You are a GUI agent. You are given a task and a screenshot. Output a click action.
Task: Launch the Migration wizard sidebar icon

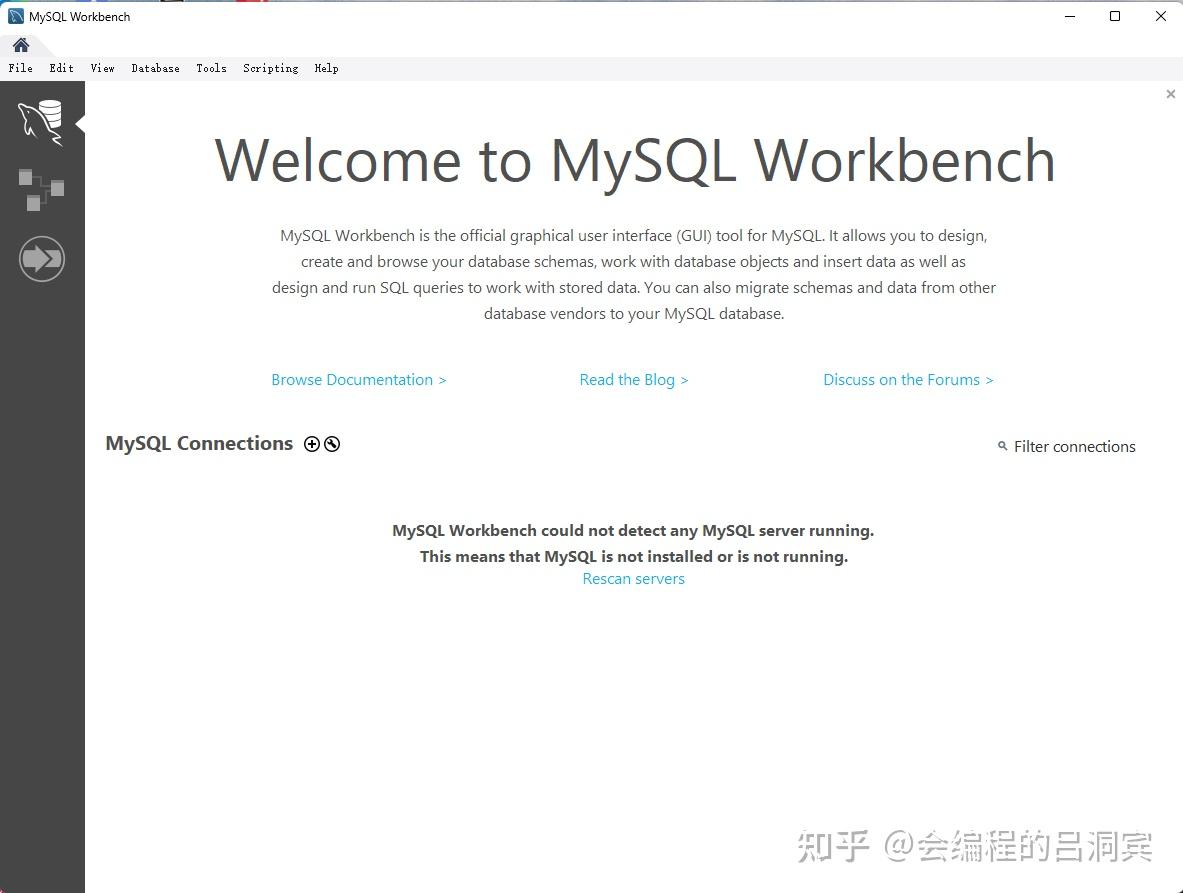pyautogui.click(x=42, y=258)
